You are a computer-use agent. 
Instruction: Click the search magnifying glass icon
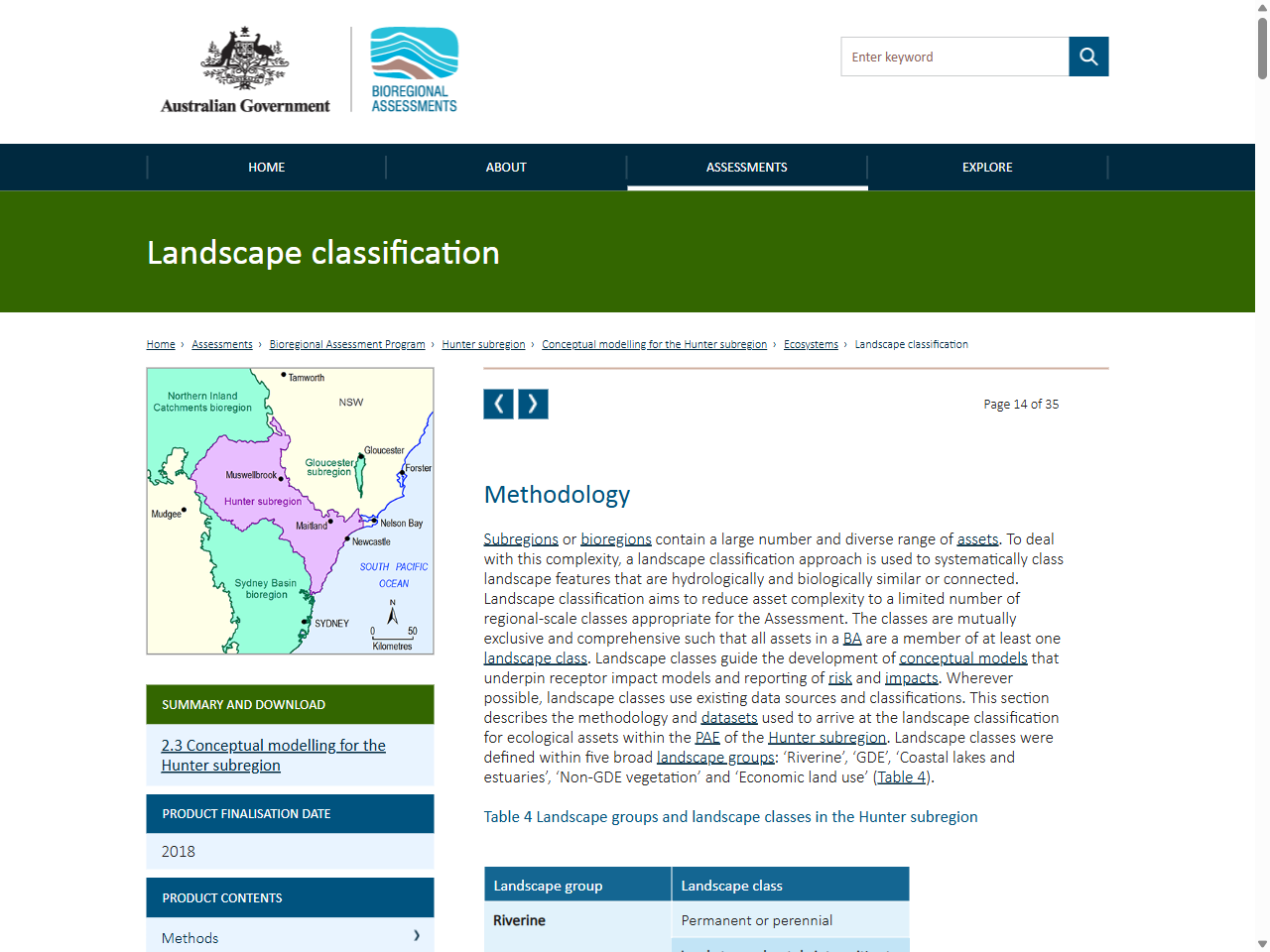coord(1088,57)
